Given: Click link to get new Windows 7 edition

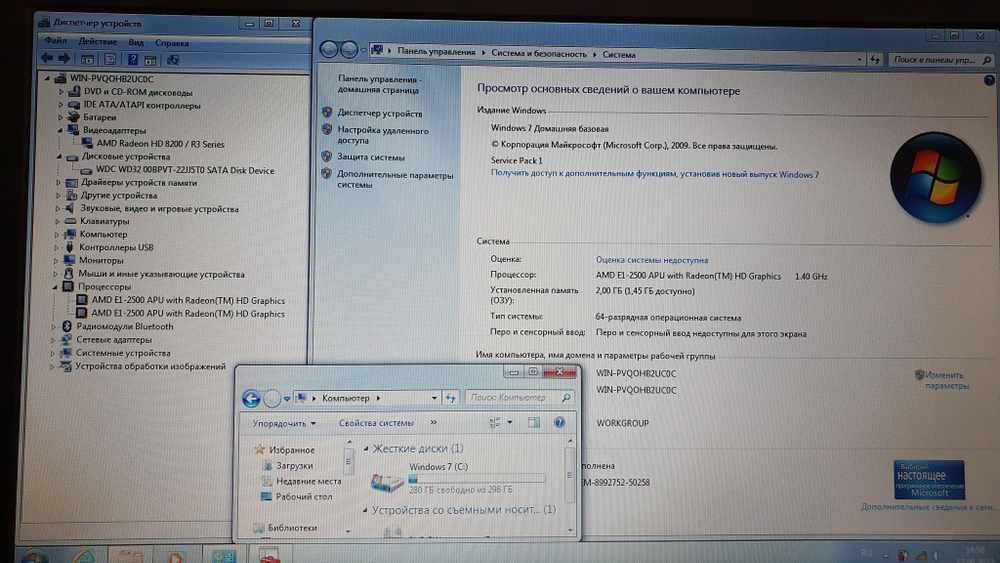Looking at the screenshot, I should click(654, 173).
